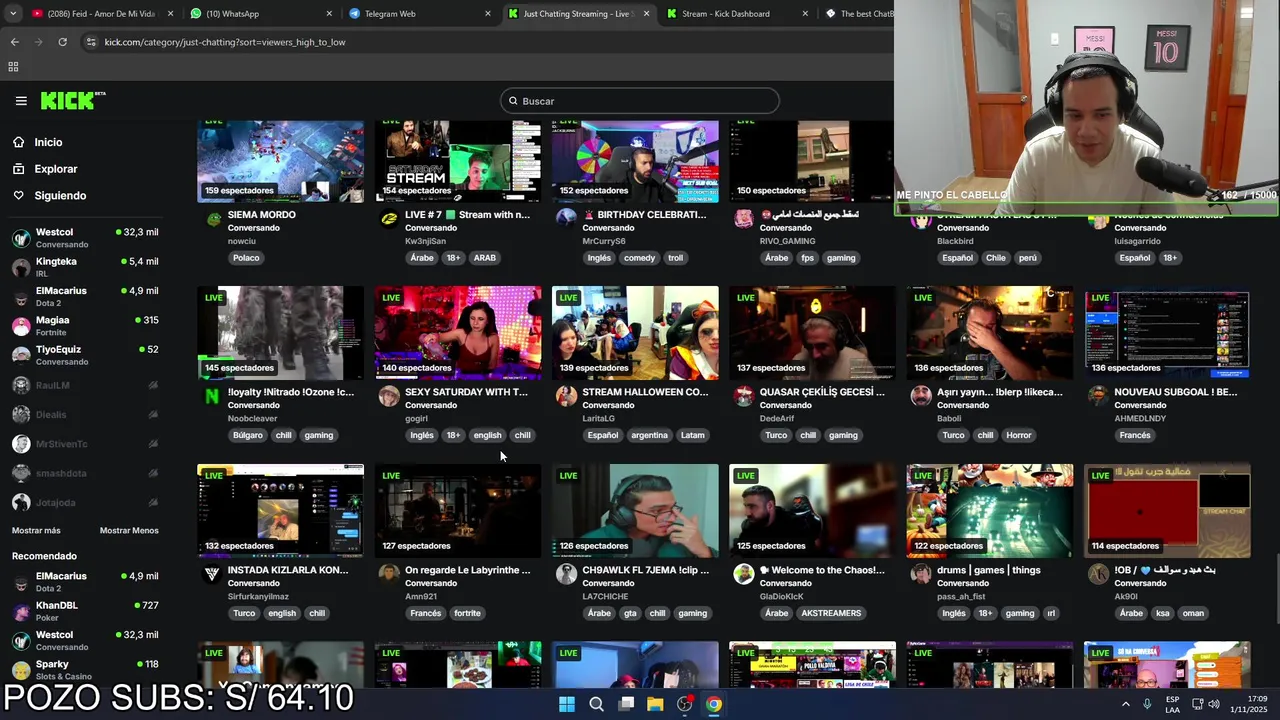Screen dimensions: 1280x720
Task: Reload the page with the refresh icon
Action: tap(62, 42)
